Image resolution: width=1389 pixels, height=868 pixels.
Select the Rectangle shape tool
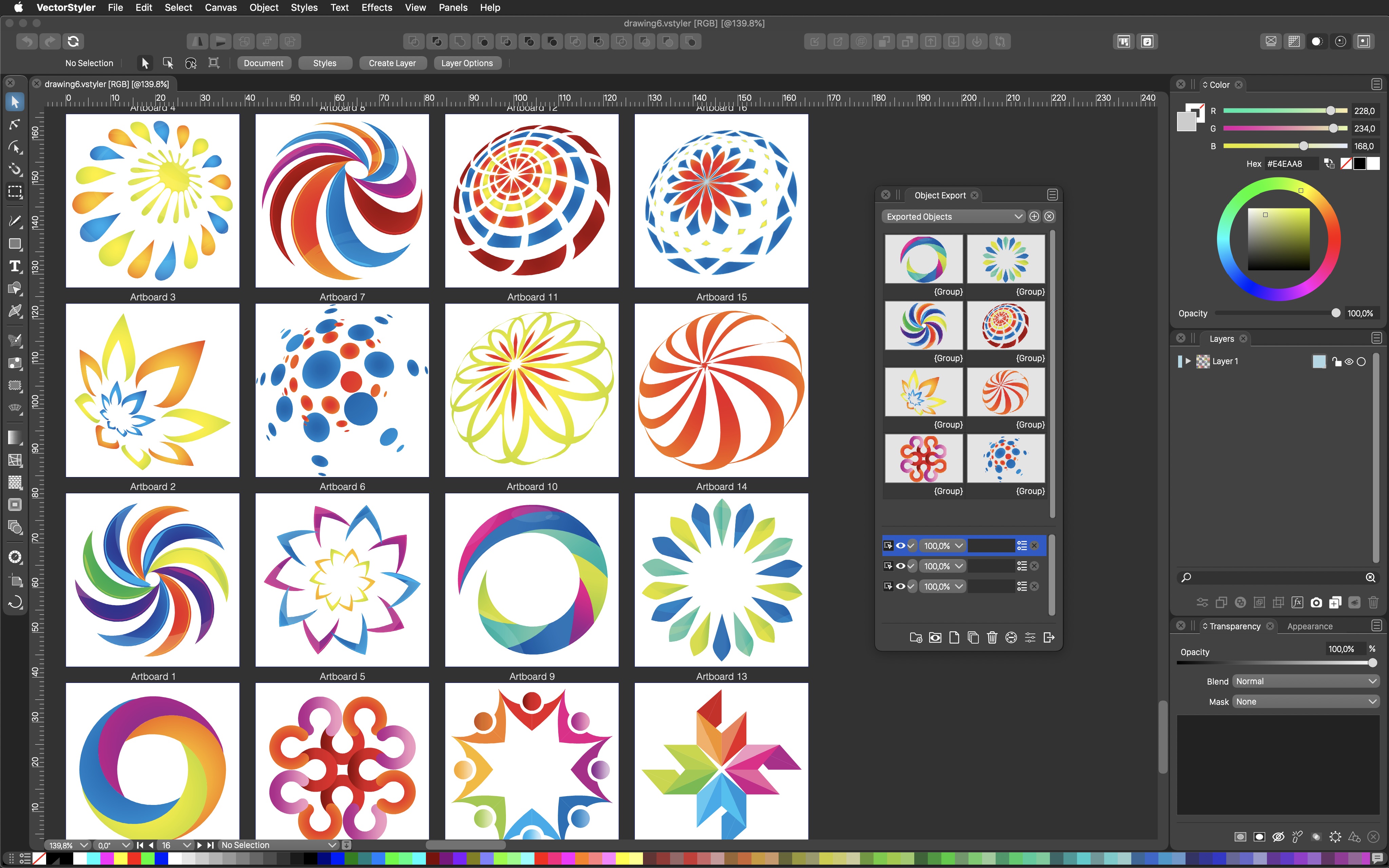tap(15, 244)
